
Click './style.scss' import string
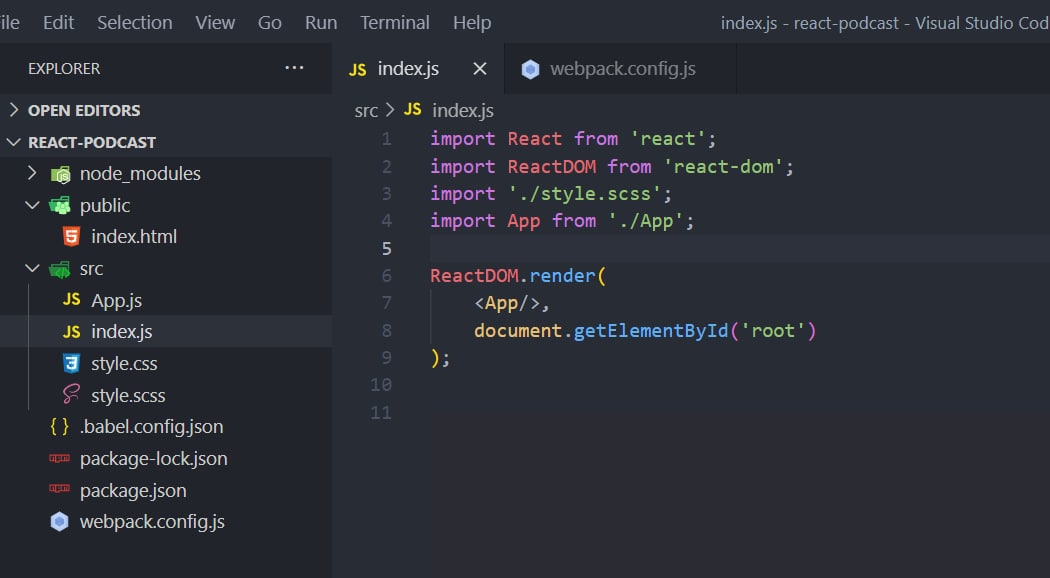pos(584,194)
